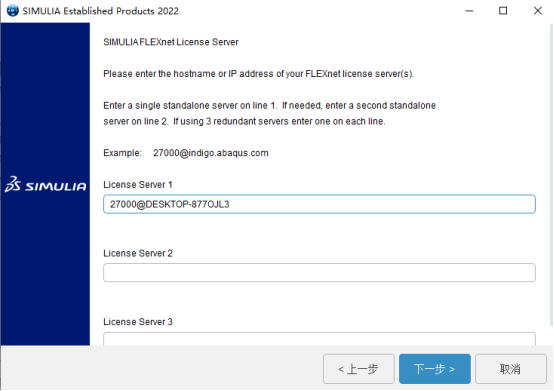Click the hostname or IP address instruction line
The height and width of the screenshot is (391, 554).
tap(259, 74)
